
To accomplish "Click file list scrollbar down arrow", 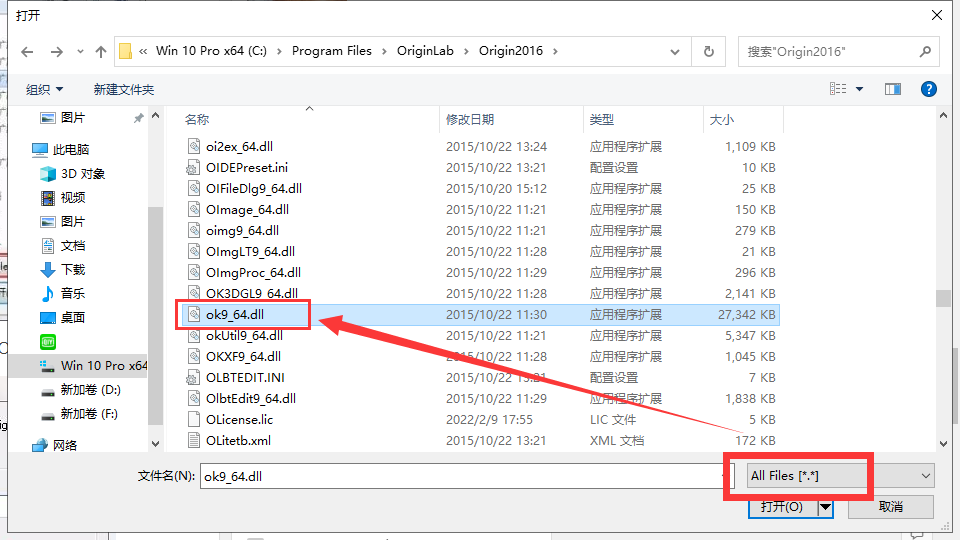I will (943, 444).
